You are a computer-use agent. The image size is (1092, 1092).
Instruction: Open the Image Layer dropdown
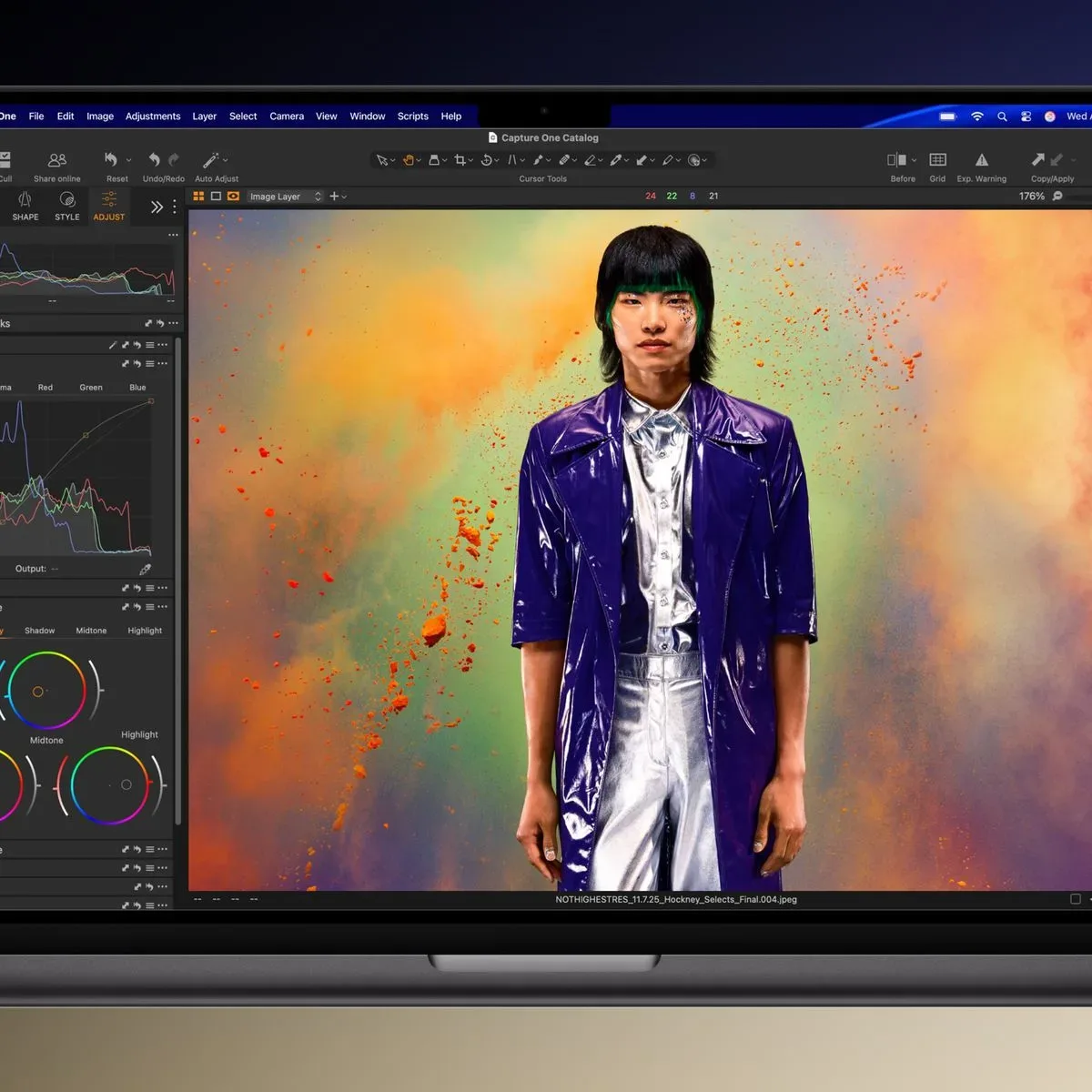click(x=285, y=196)
